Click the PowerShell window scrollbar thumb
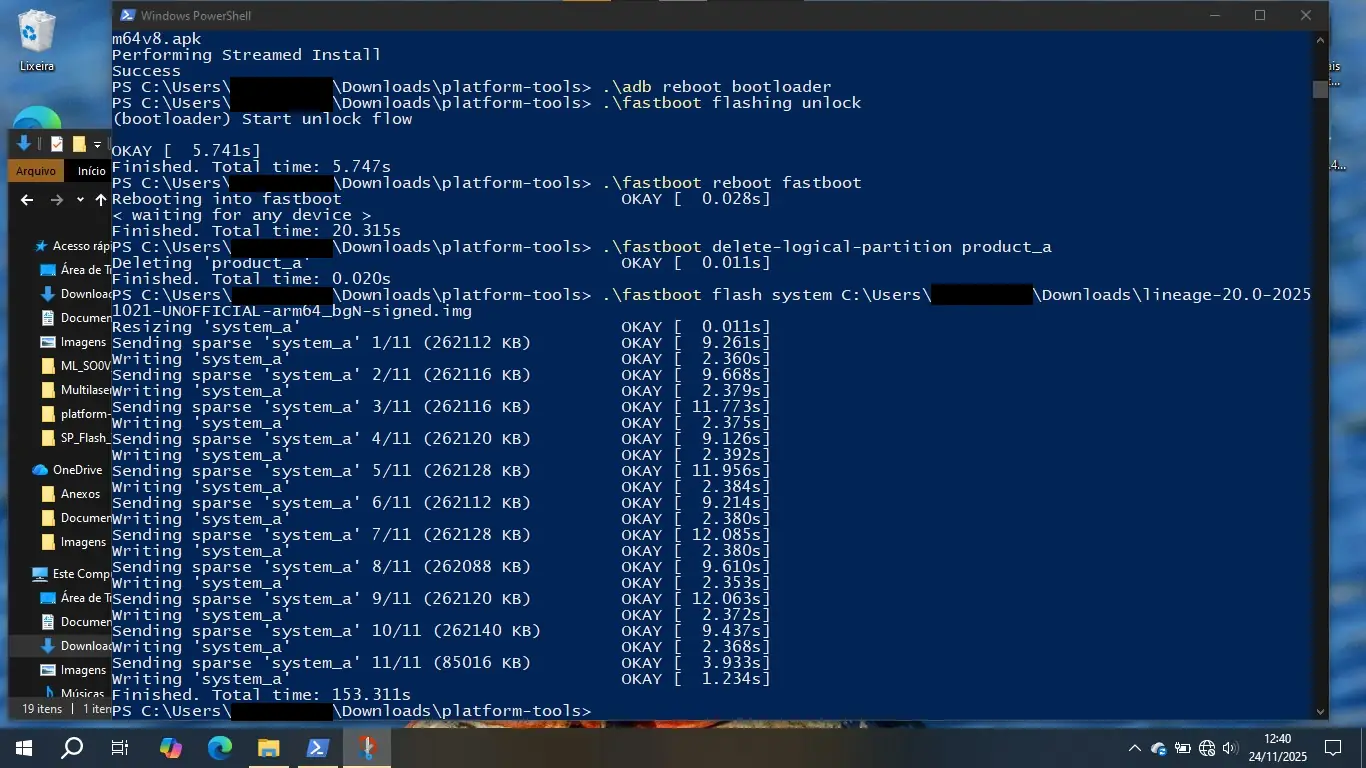Viewport: 1366px width, 768px height. [x=1319, y=89]
